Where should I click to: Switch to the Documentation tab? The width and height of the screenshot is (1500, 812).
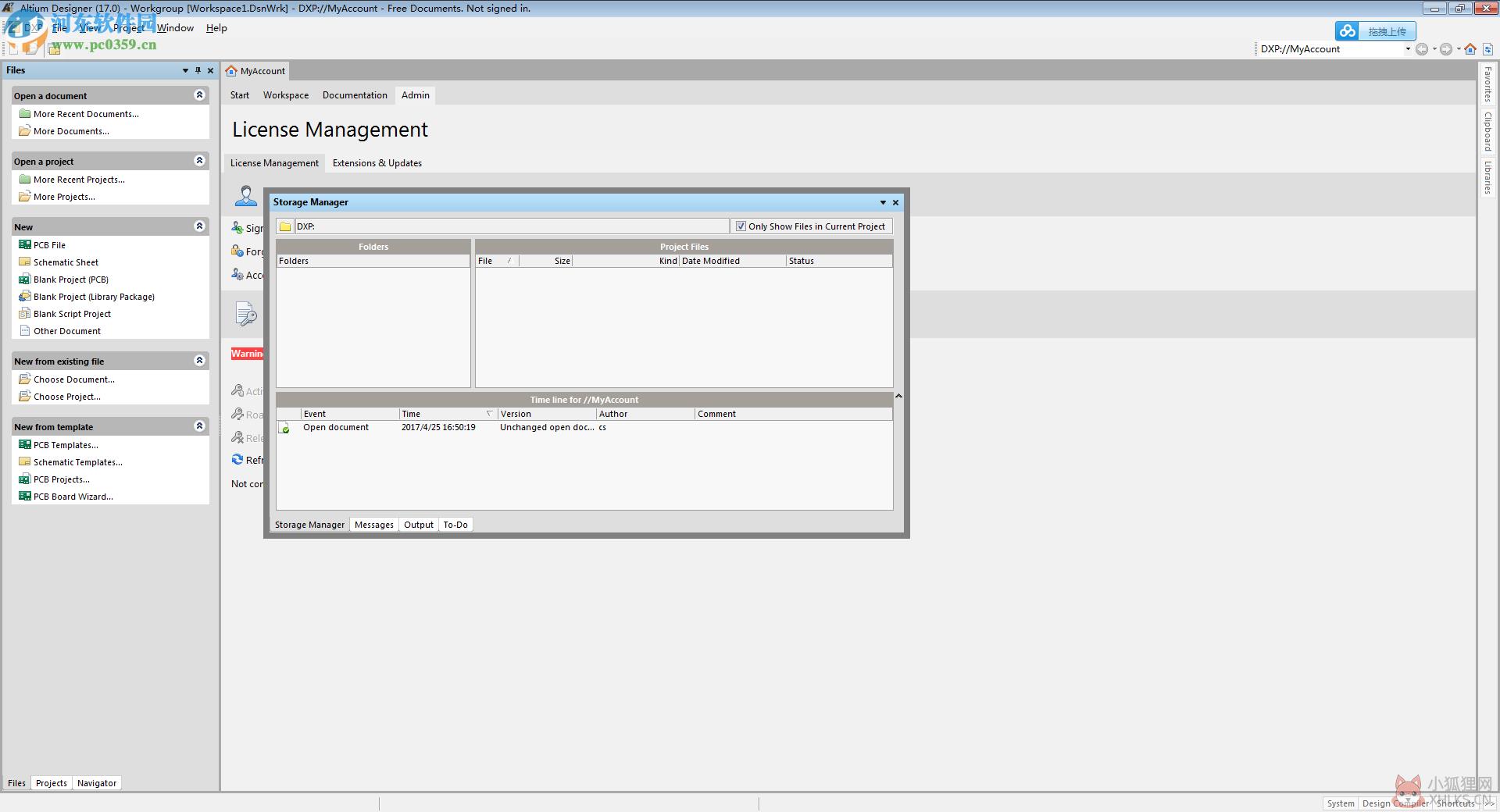click(x=355, y=95)
